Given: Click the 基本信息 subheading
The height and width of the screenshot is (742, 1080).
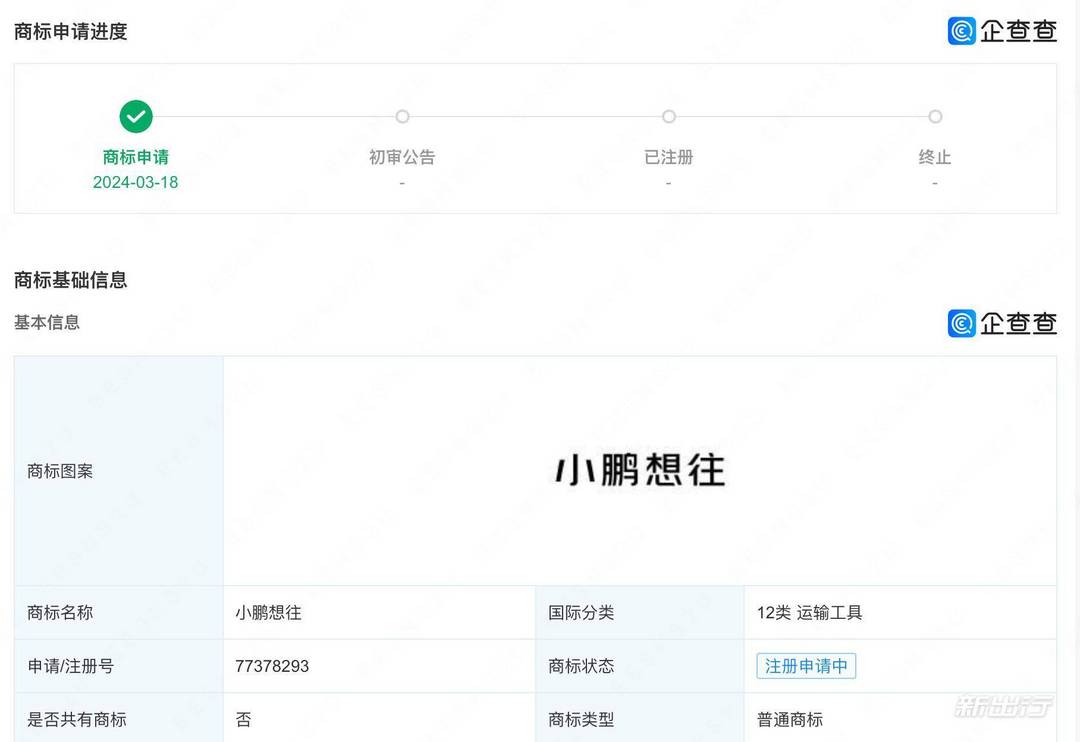Looking at the screenshot, I should tap(47, 322).
